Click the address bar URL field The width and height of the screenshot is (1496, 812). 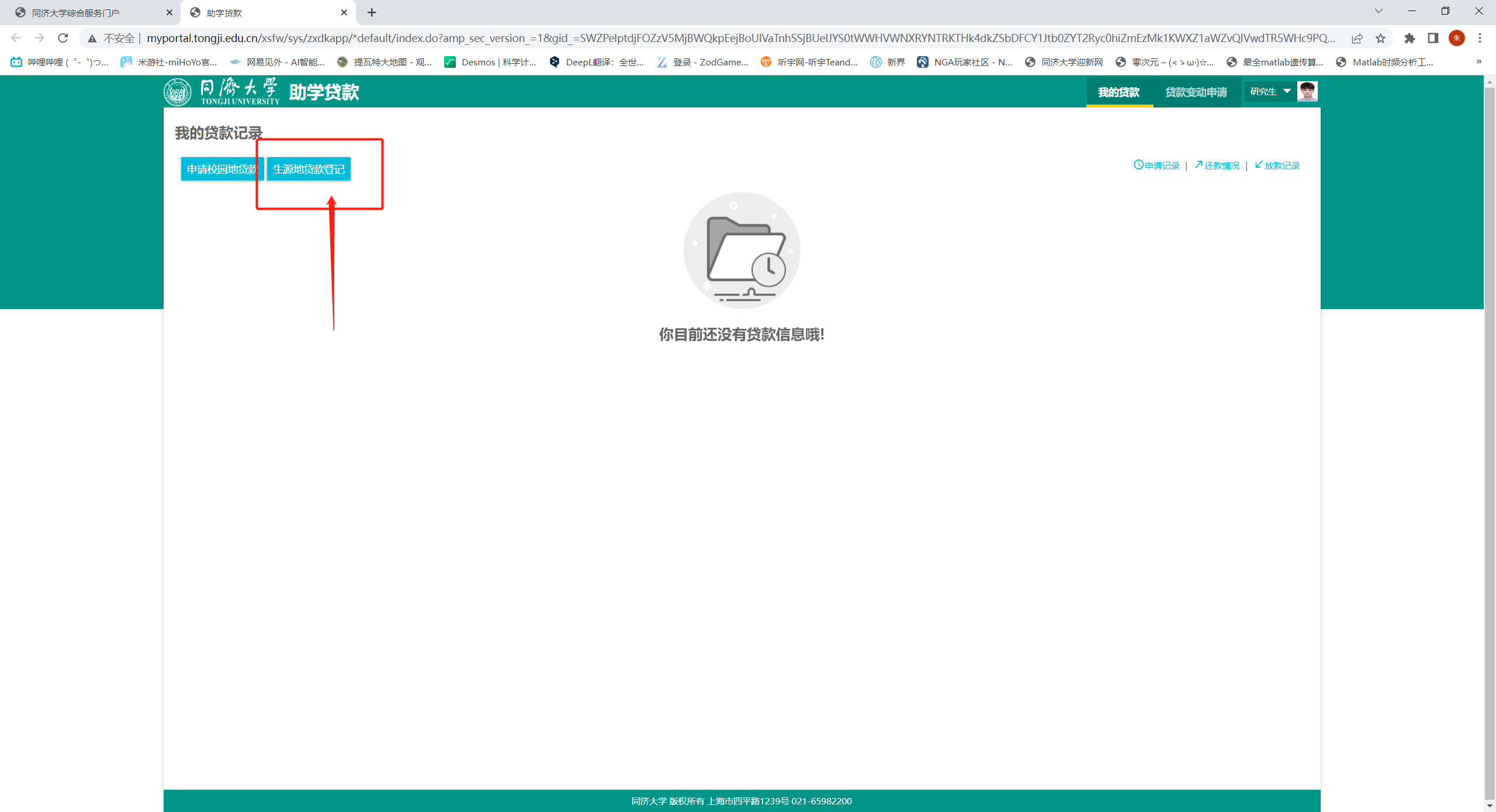tap(701, 38)
